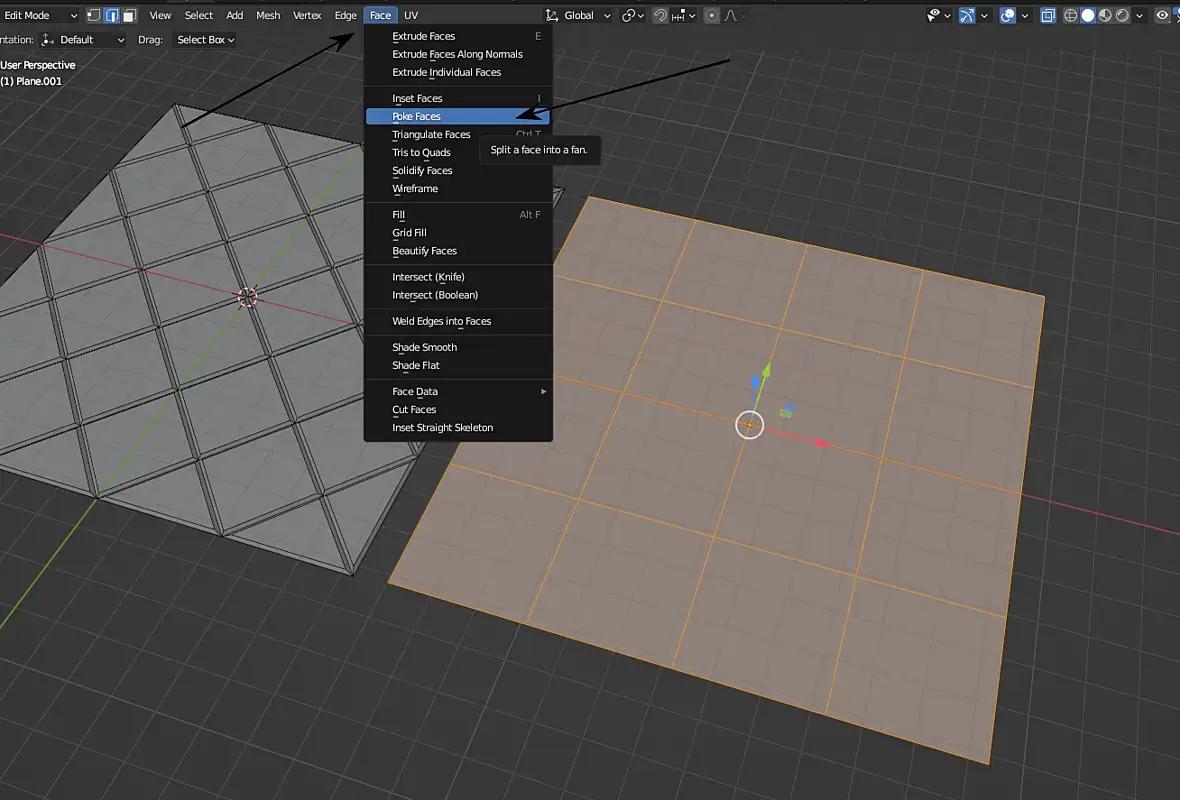Open proportional editing falloff curve menu

[735, 15]
